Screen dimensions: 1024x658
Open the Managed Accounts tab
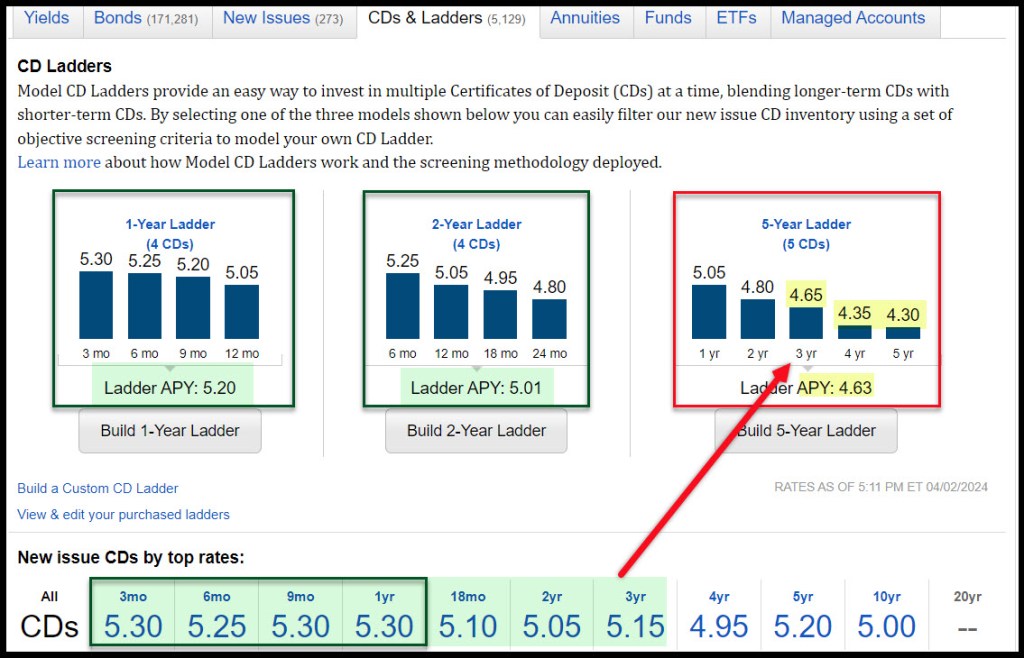[x=853, y=18]
